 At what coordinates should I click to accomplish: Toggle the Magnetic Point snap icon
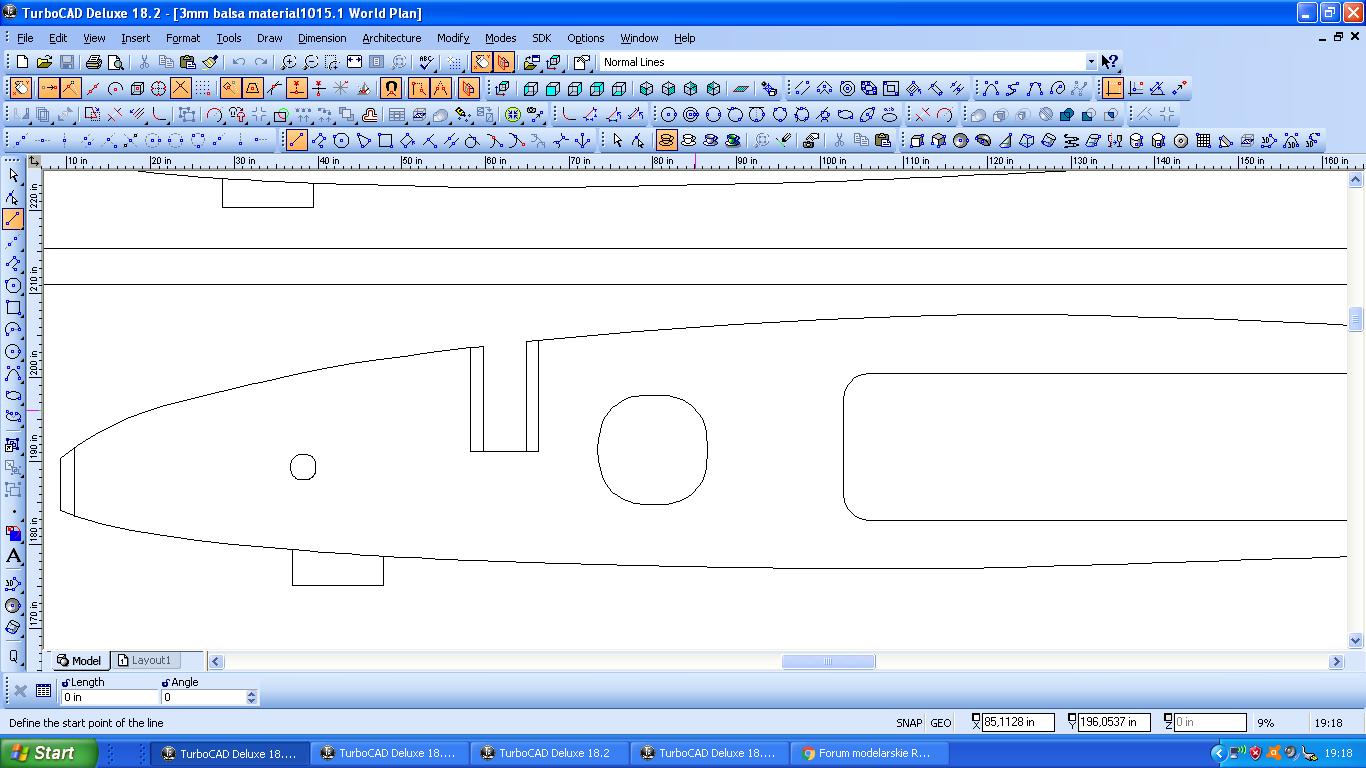(x=391, y=88)
